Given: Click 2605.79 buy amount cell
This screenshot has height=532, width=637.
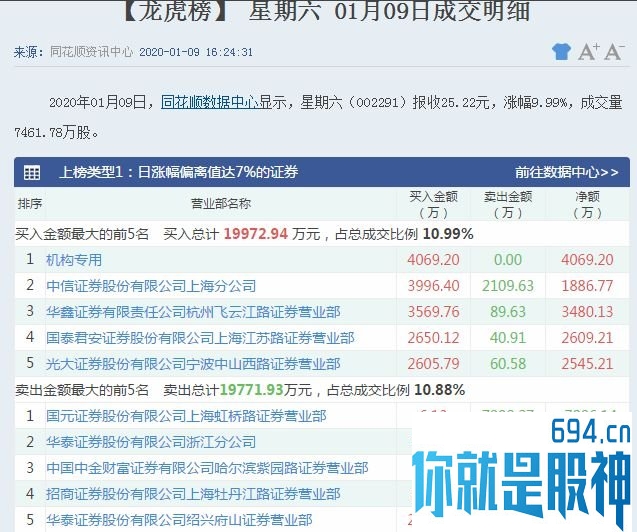Looking at the screenshot, I should (433, 364).
